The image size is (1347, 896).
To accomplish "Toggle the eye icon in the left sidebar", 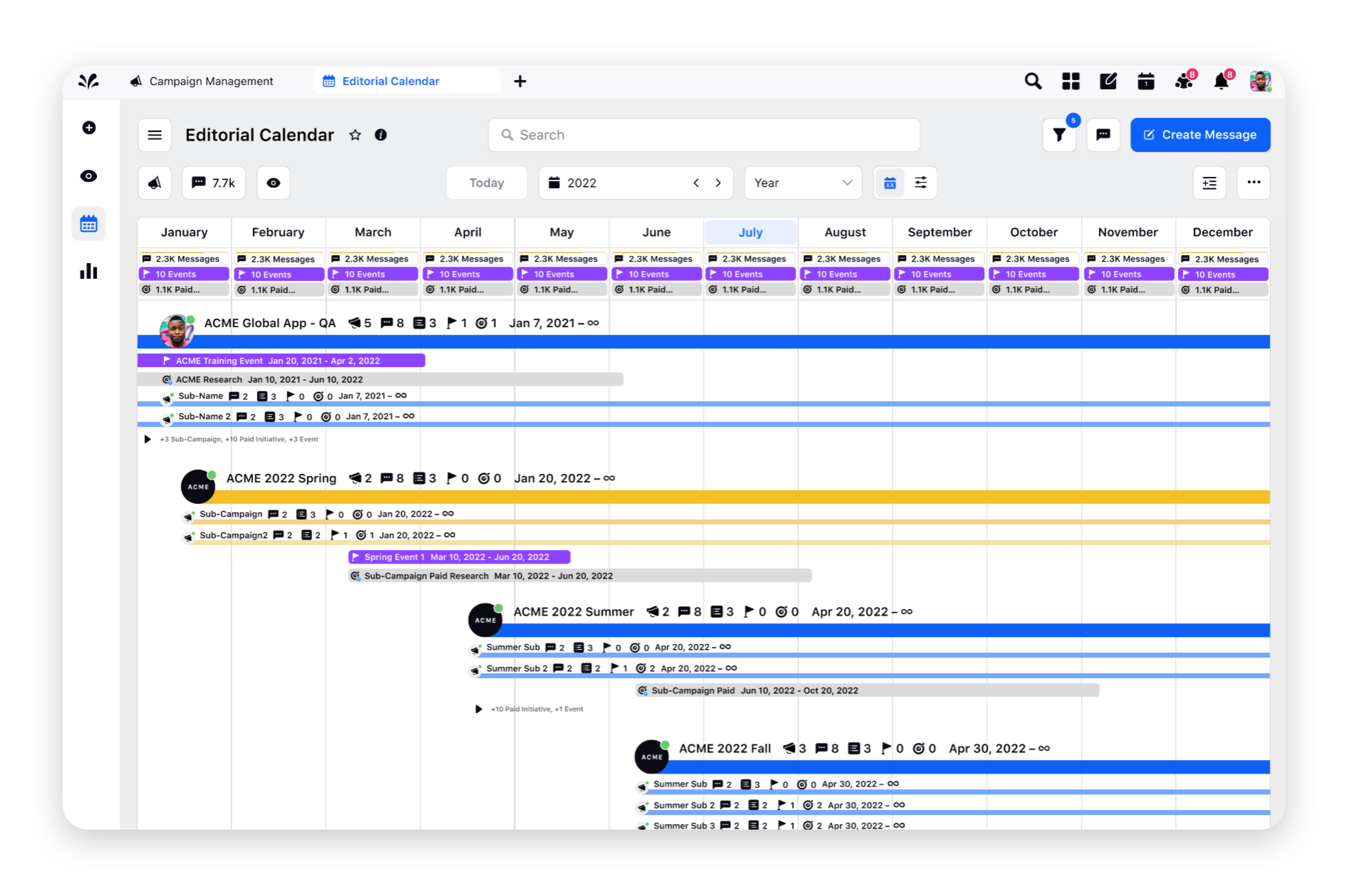I will tap(89, 176).
